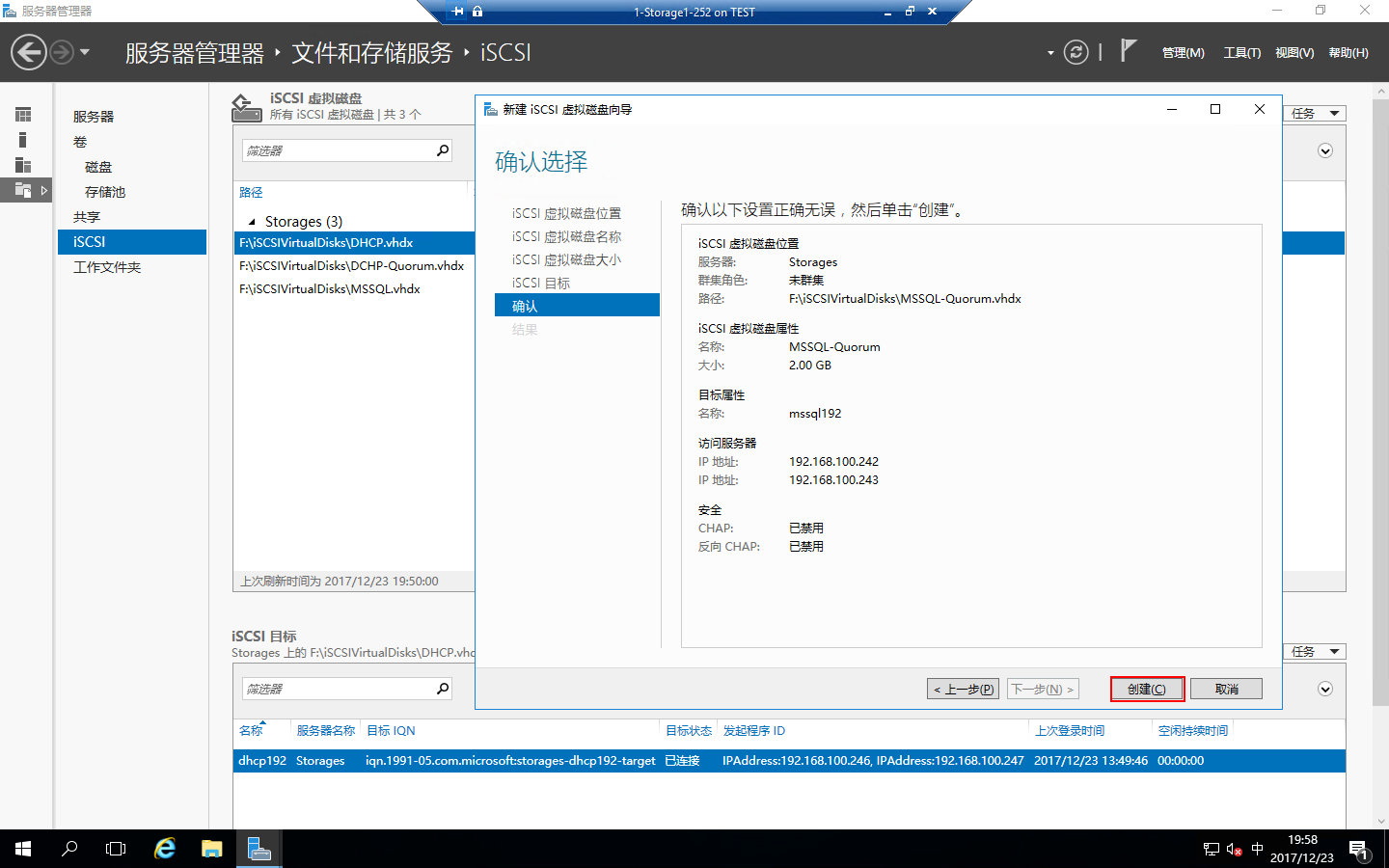Click the iSCSI targets filter input field

(x=336, y=689)
